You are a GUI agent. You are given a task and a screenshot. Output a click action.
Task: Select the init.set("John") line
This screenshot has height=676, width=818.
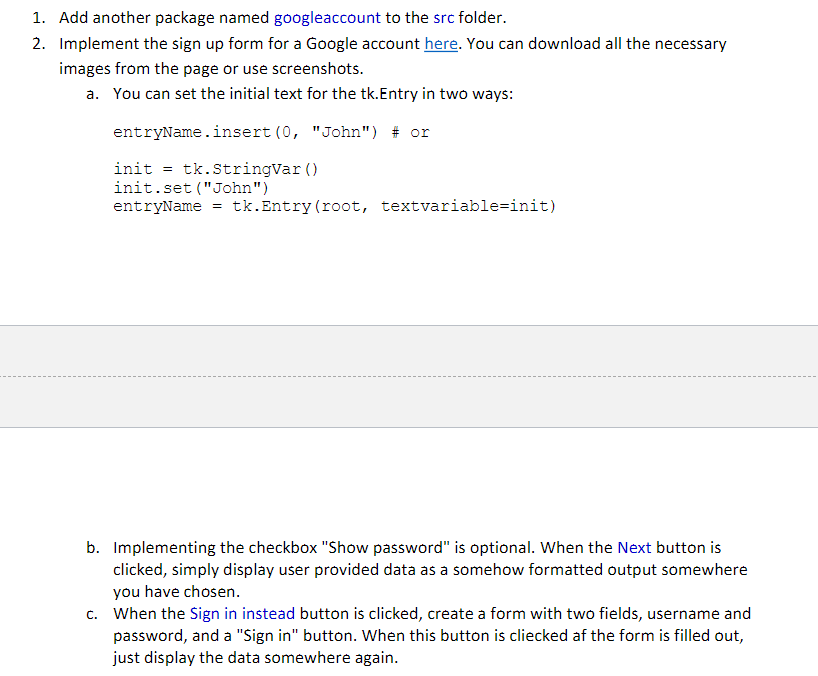click(191, 187)
